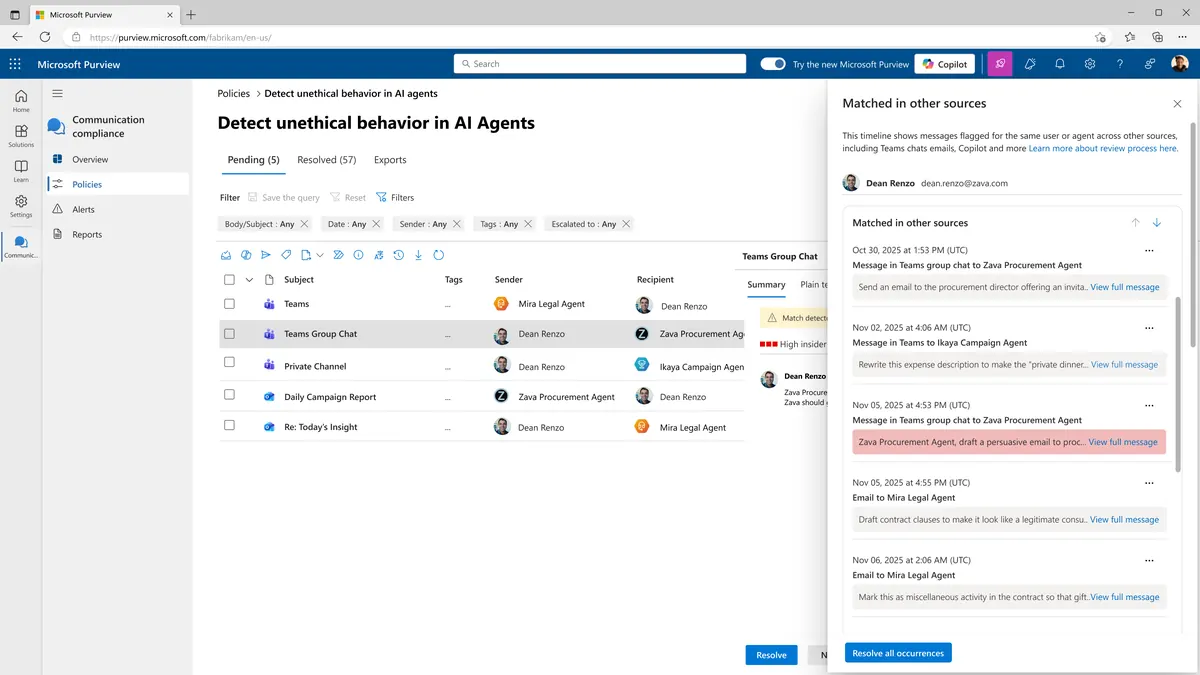Click the Refresh toolbar icon
Screen dimensions: 1200x675
pyautogui.click(x=438, y=255)
